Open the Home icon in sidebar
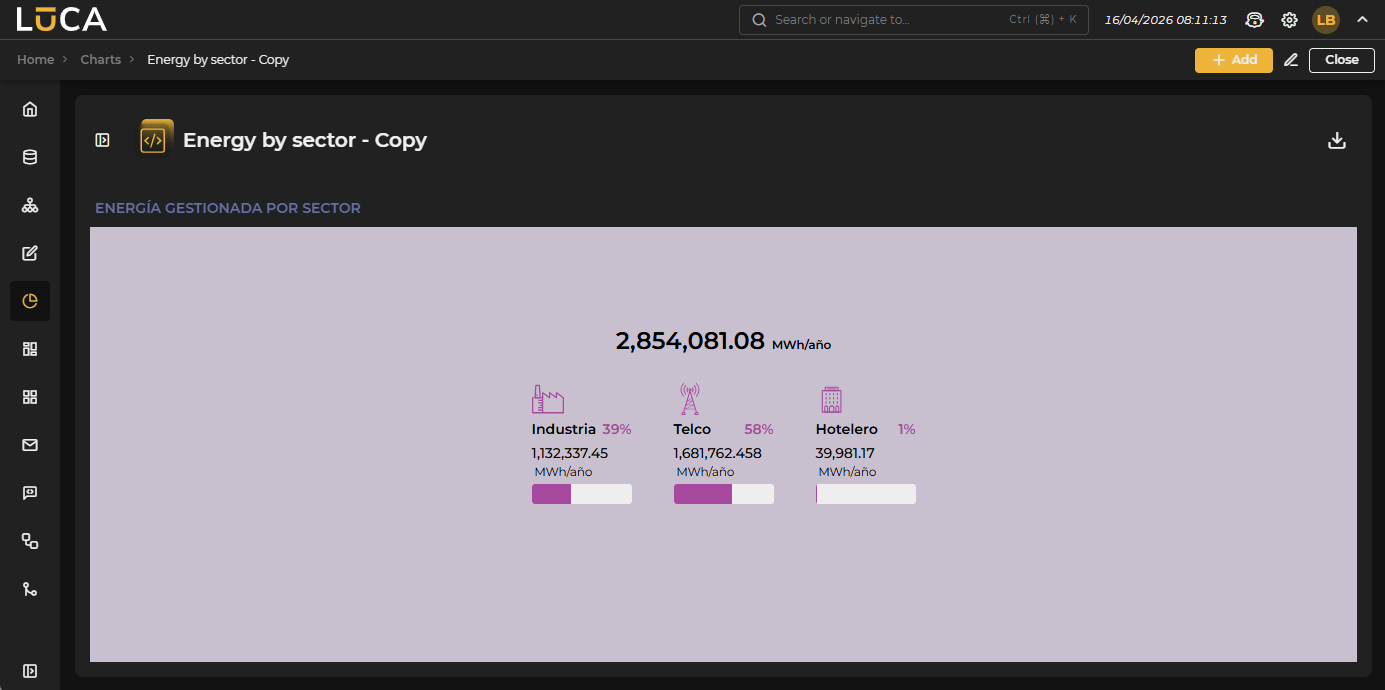Viewport: 1385px width, 690px height. click(30, 109)
